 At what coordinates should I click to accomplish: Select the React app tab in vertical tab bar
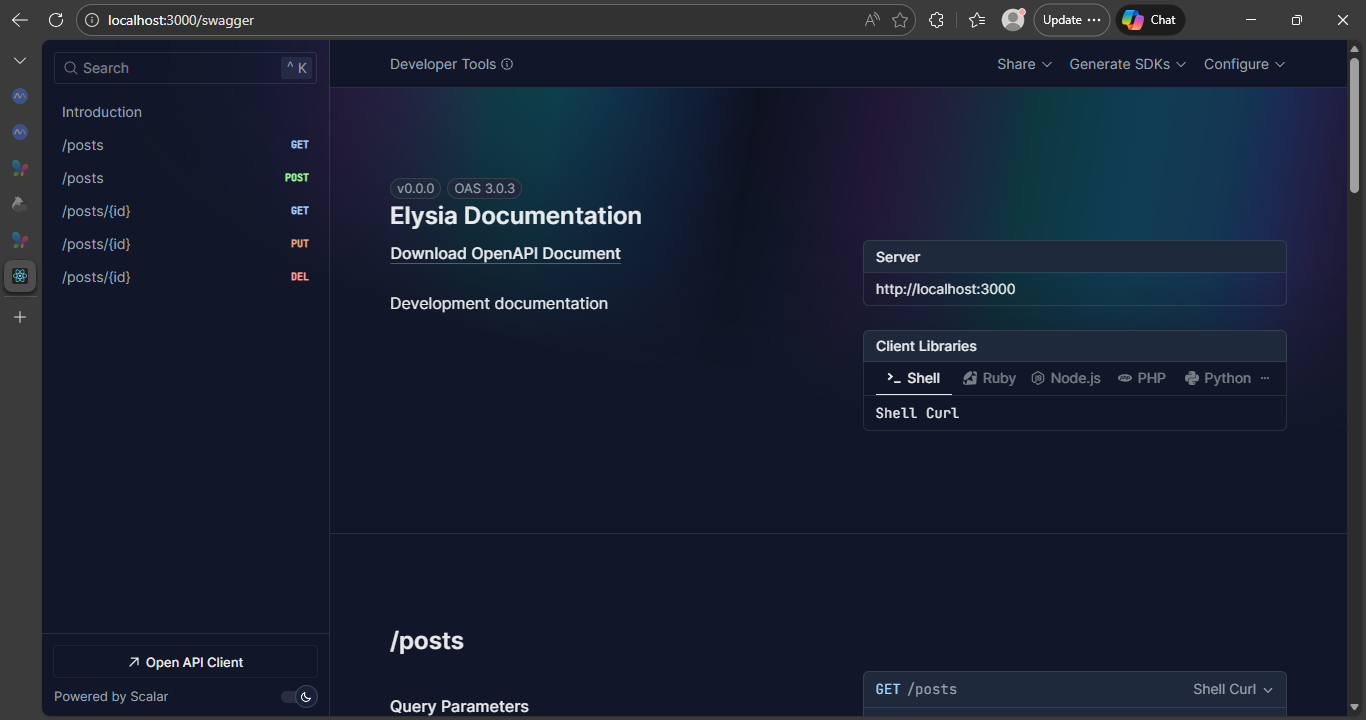tap(20, 276)
